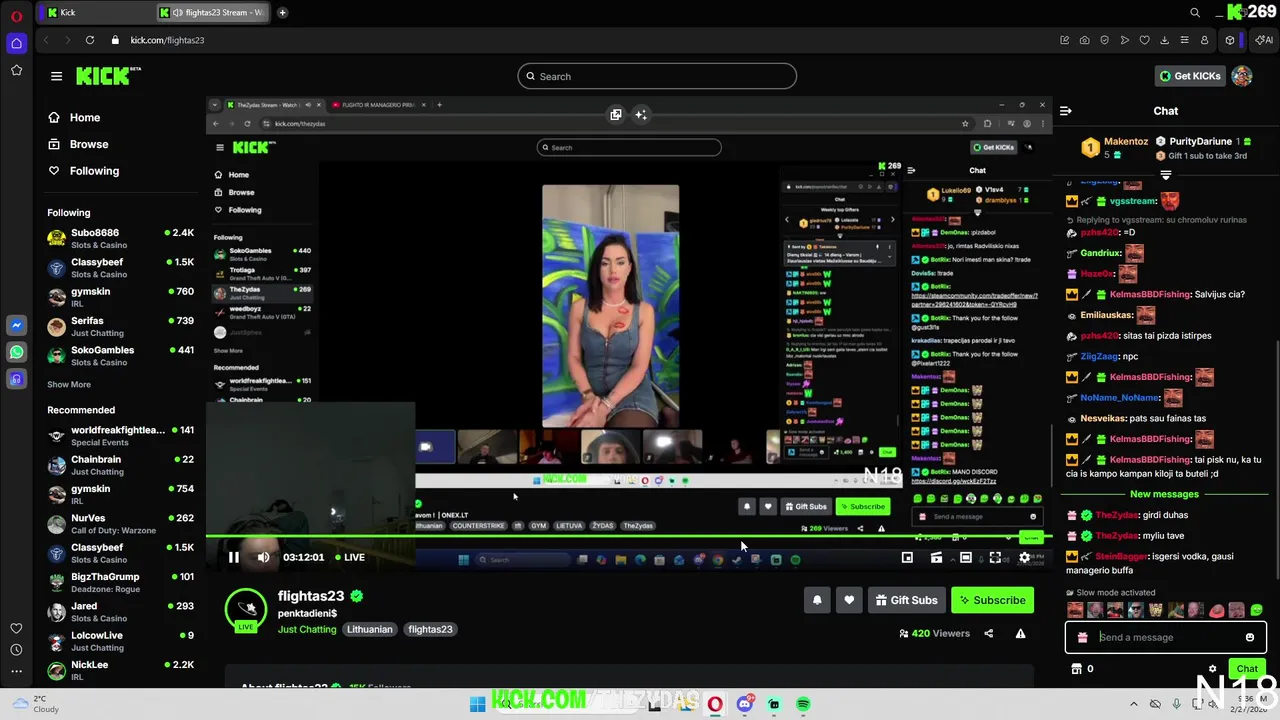Open Classyheef channel in Following list

[x=120, y=268]
